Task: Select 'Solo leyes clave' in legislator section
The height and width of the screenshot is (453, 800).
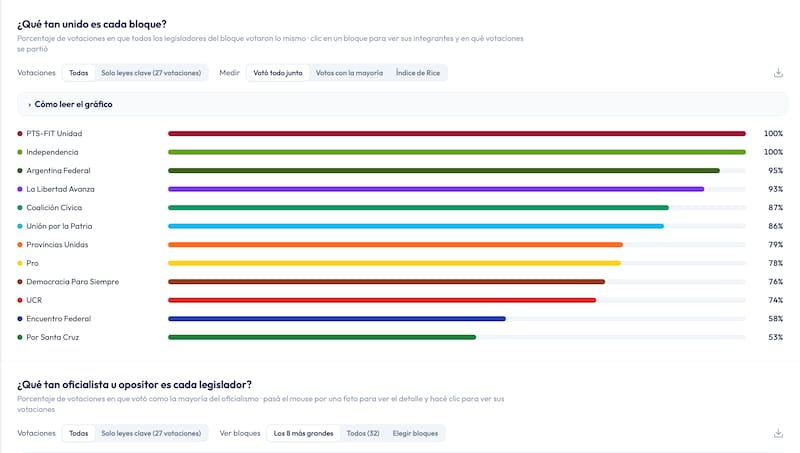Action: [151, 433]
